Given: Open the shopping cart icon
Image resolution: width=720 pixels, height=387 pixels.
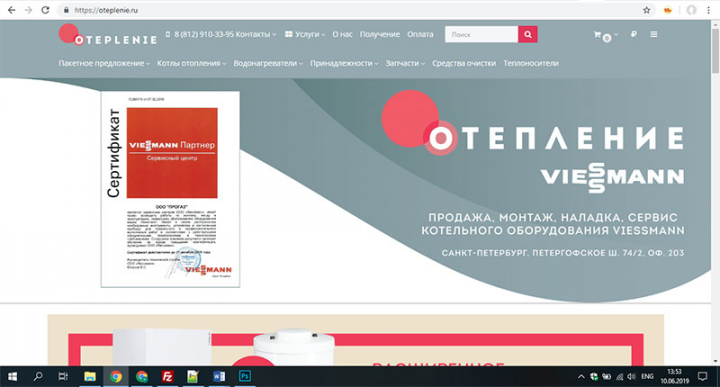Looking at the screenshot, I should 597,34.
